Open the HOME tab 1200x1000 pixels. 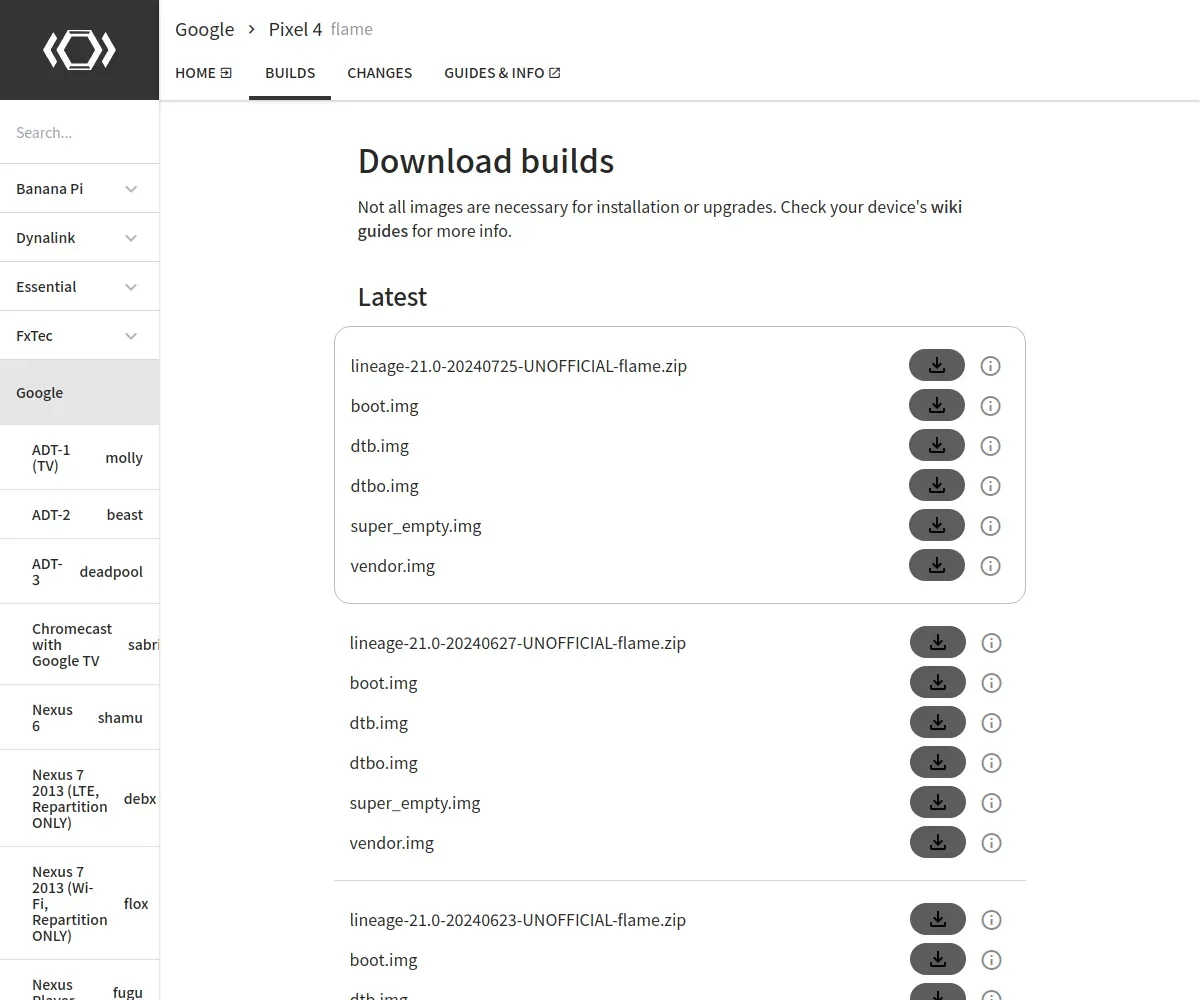(204, 73)
